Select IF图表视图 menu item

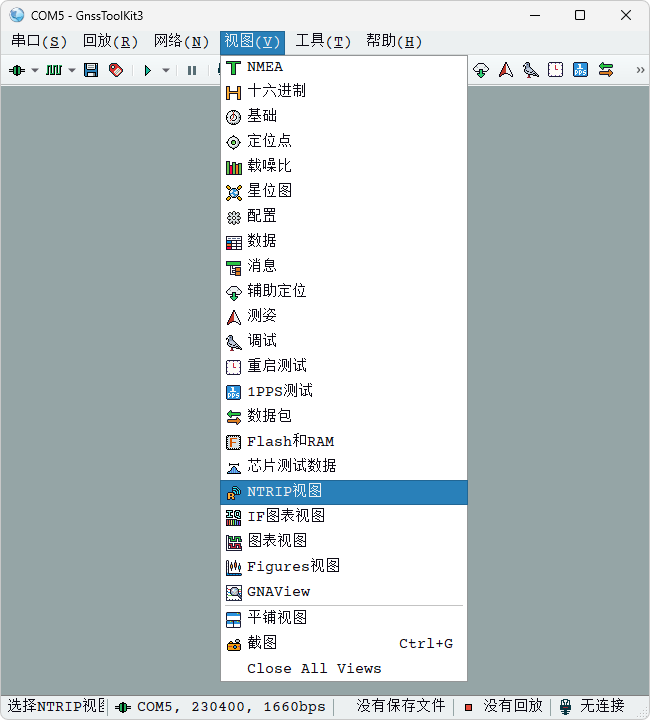(344, 517)
